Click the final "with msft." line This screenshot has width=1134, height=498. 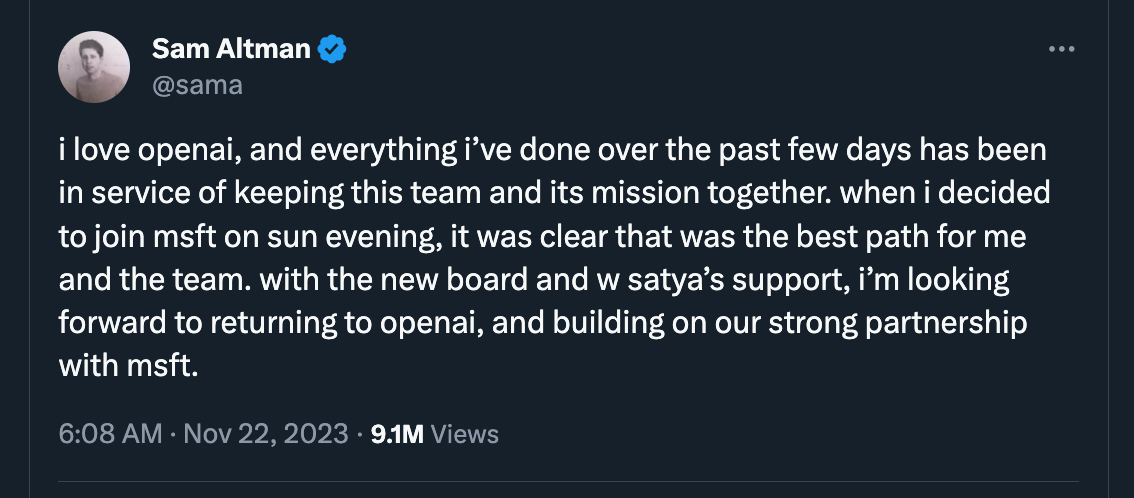tap(128, 366)
